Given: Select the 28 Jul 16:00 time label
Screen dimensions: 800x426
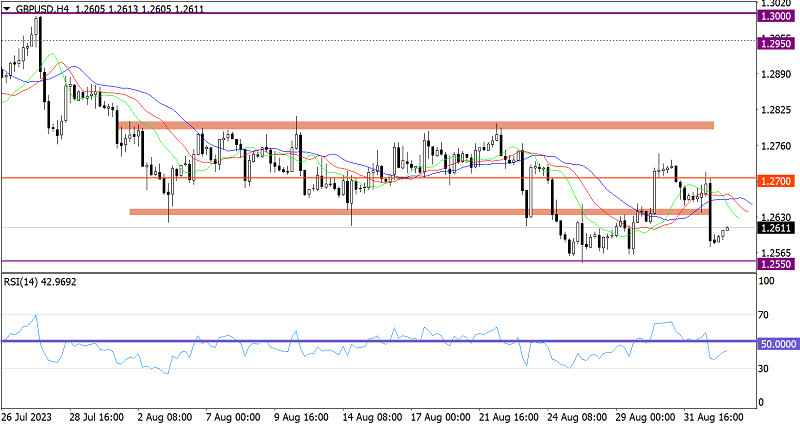Looking at the screenshot, I should click(96, 417).
